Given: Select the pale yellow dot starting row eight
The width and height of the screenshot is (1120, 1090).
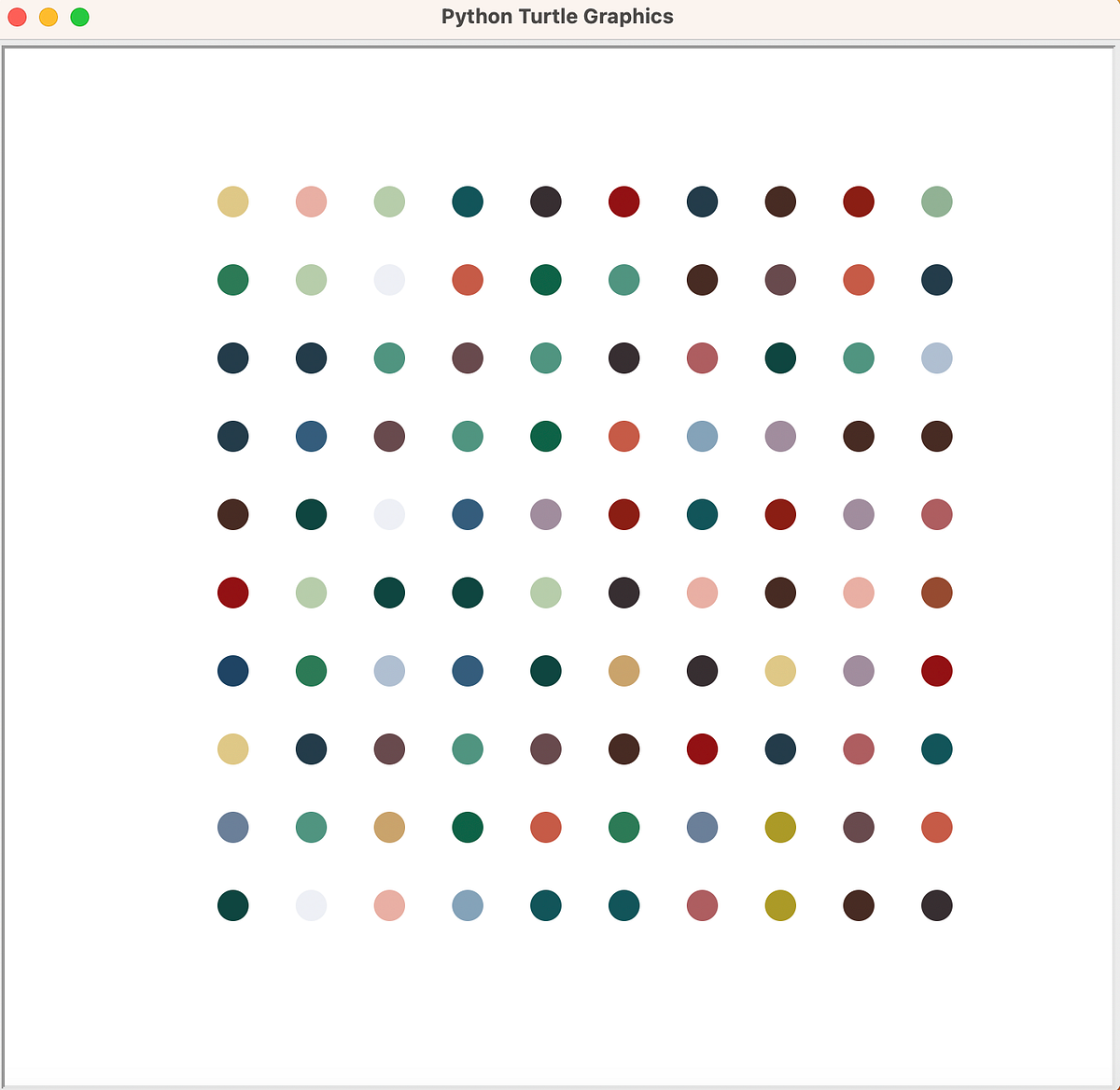Looking at the screenshot, I should (x=232, y=748).
